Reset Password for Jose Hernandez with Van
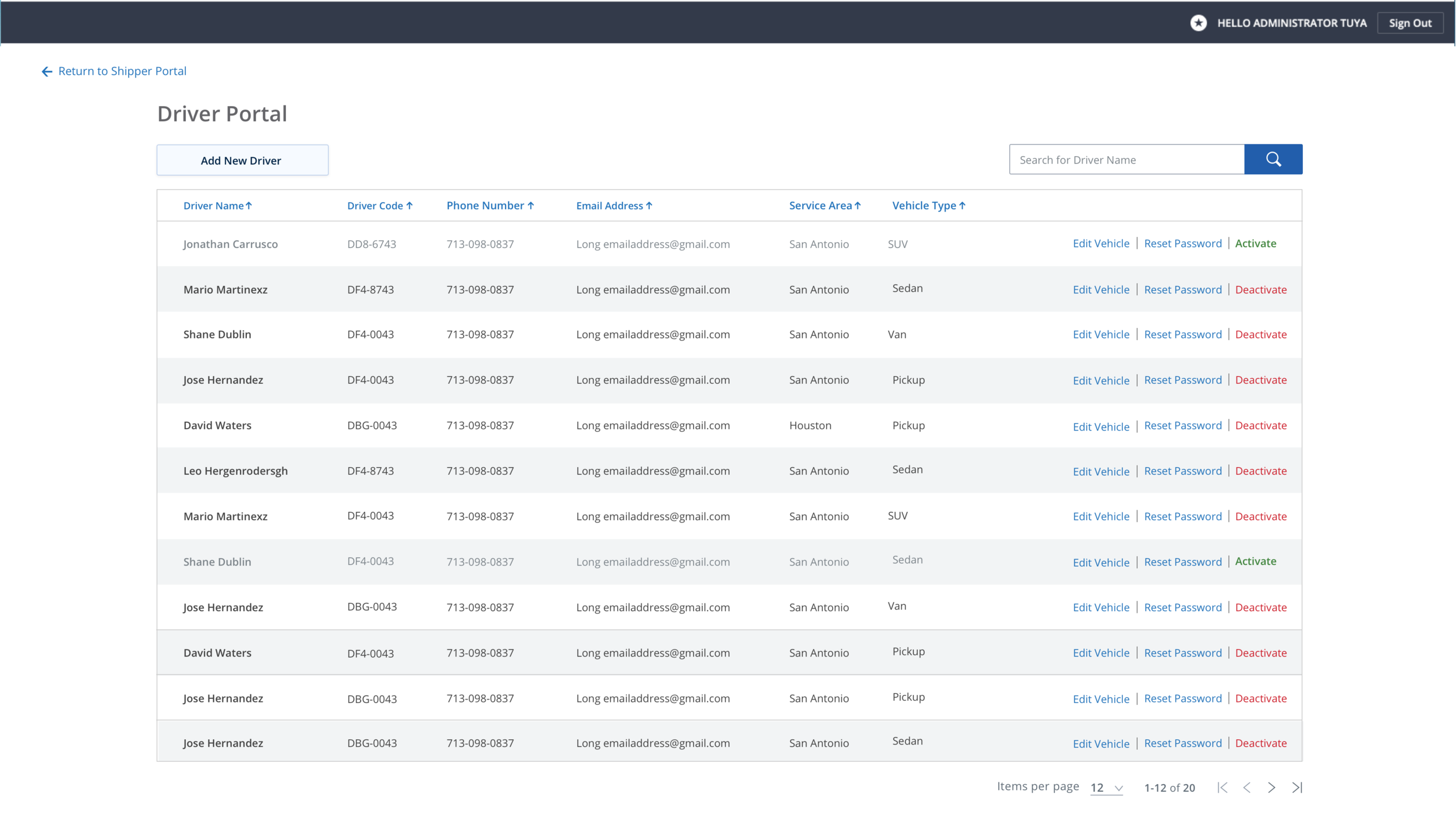Viewport: 1456px width, 819px height. [x=1183, y=607]
